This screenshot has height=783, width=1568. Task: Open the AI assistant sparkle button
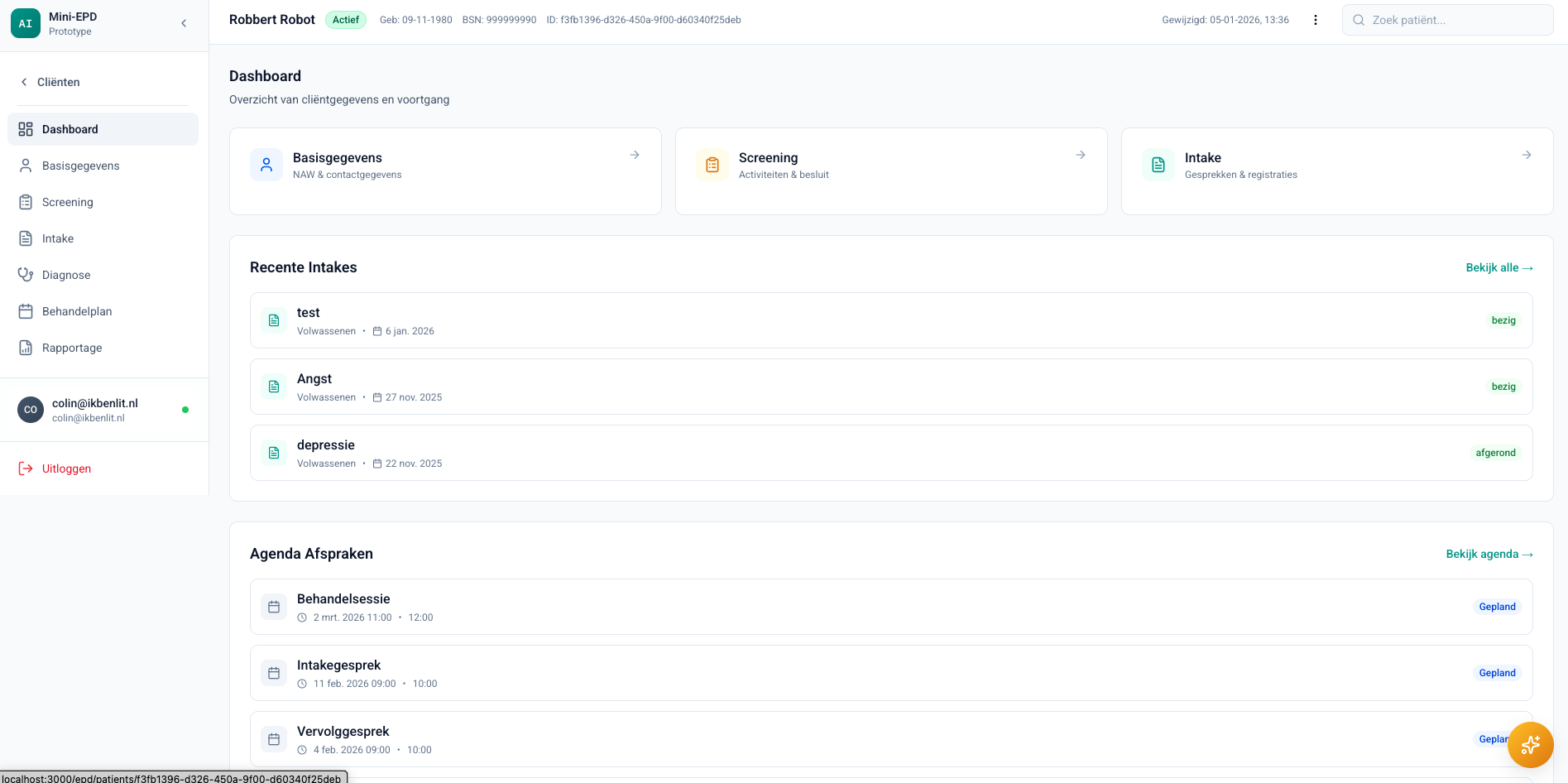(x=1531, y=745)
